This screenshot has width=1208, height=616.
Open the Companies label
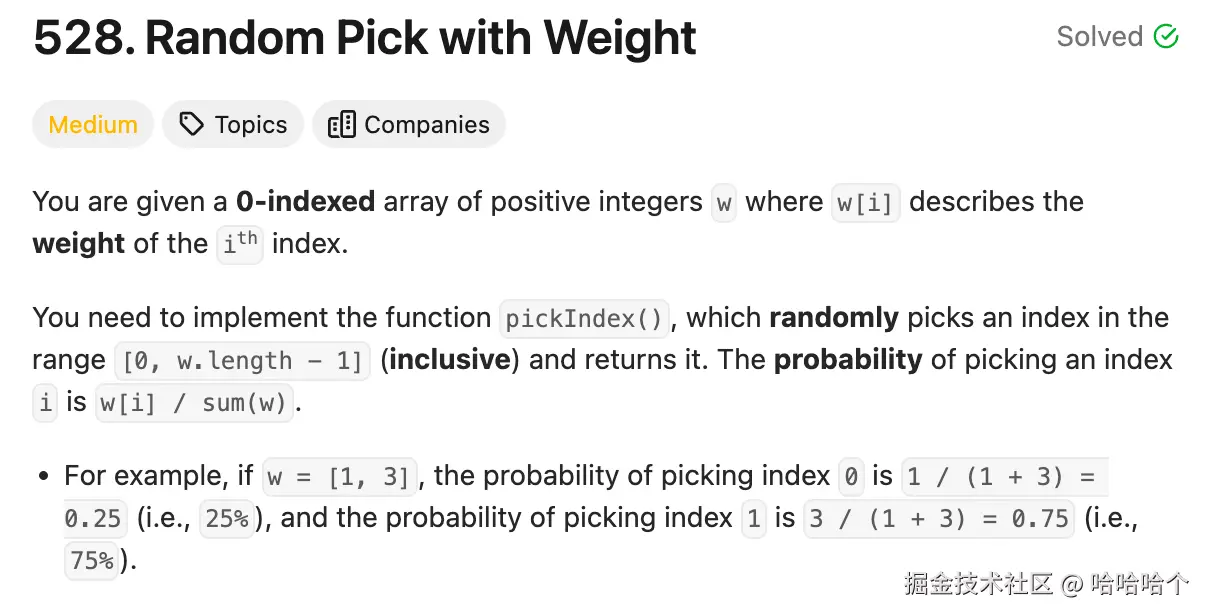[x=426, y=125]
